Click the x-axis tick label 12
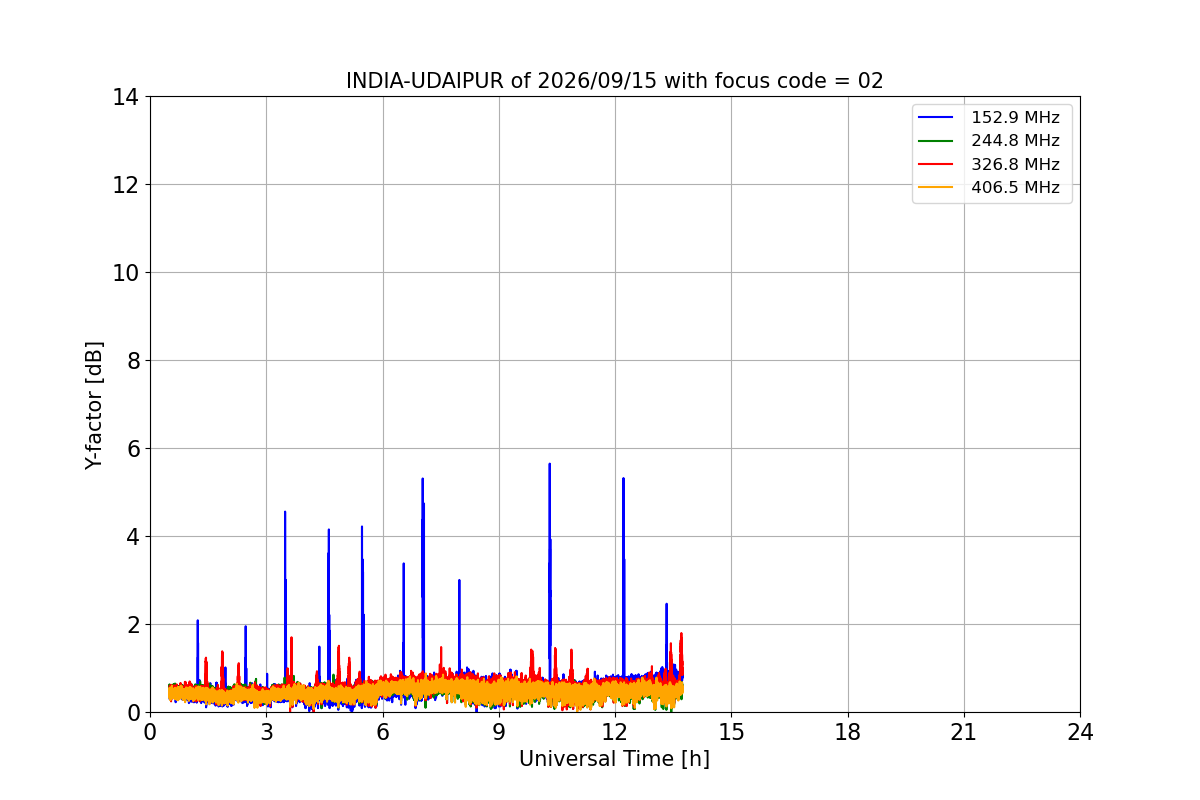Screen dimensions: 1200x800 [x=615, y=732]
